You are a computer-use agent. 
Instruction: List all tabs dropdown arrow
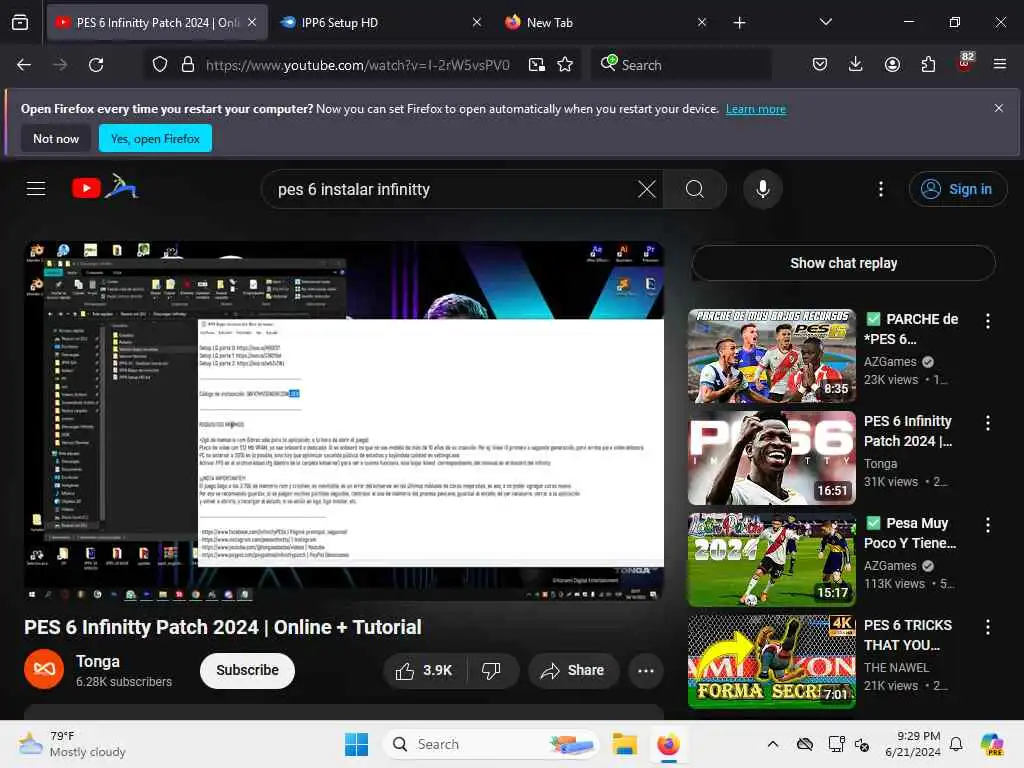click(x=825, y=22)
